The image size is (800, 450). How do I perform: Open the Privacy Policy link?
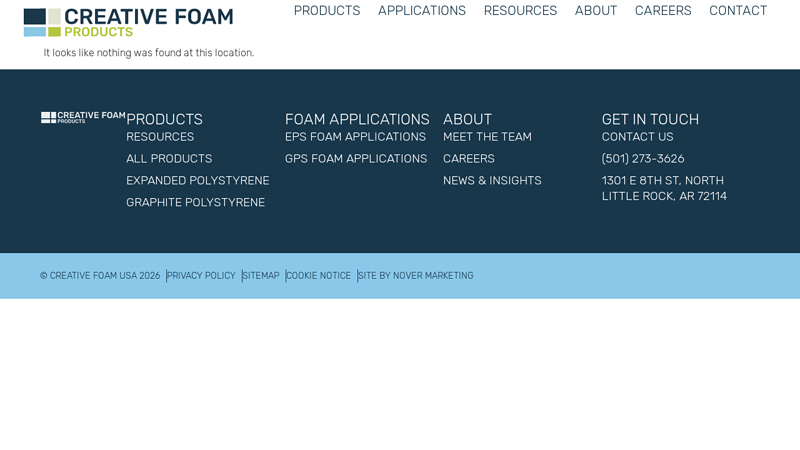201,276
